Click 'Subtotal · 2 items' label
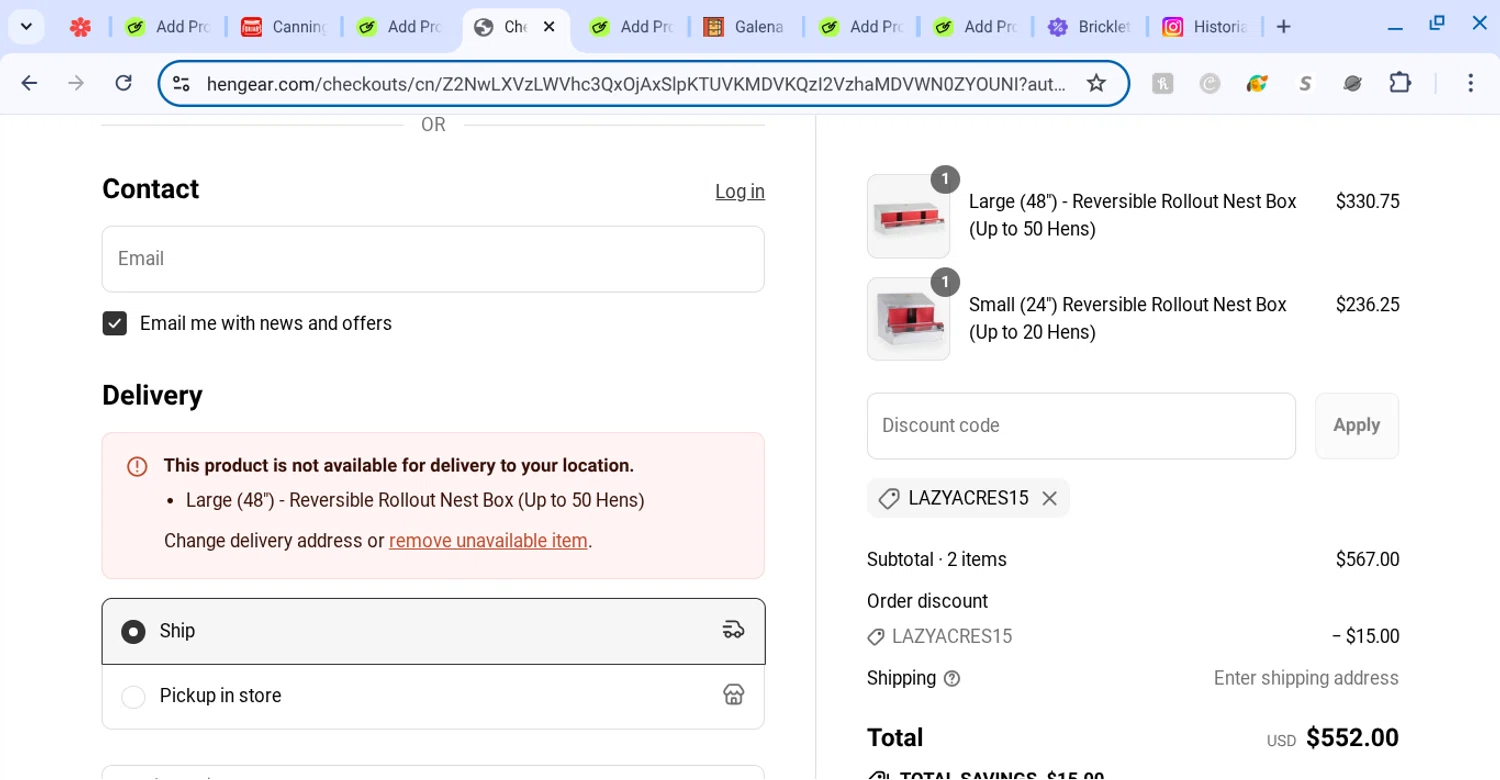Image resolution: width=1500 pixels, height=780 pixels. tap(937, 560)
